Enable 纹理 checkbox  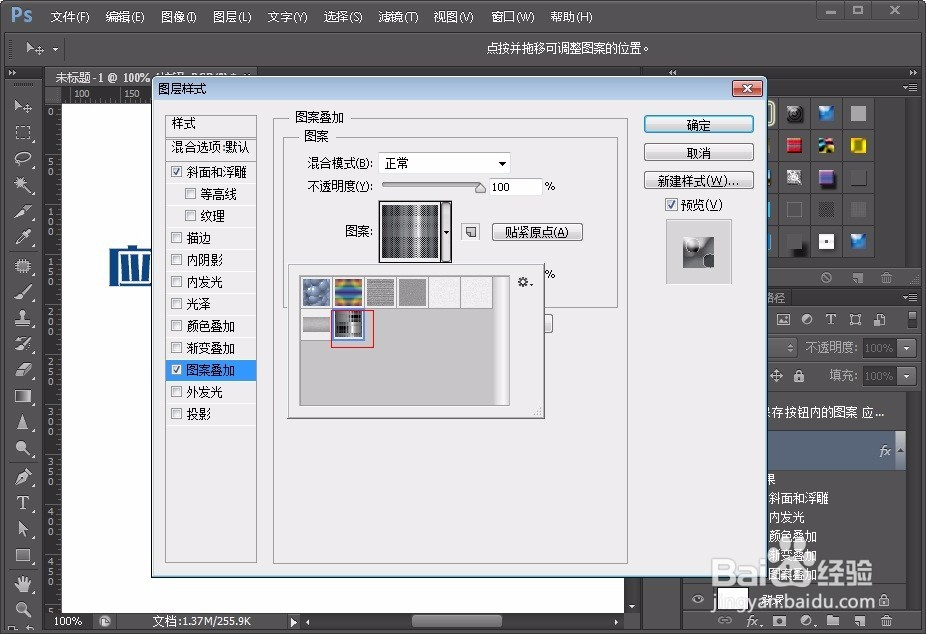pos(190,215)
